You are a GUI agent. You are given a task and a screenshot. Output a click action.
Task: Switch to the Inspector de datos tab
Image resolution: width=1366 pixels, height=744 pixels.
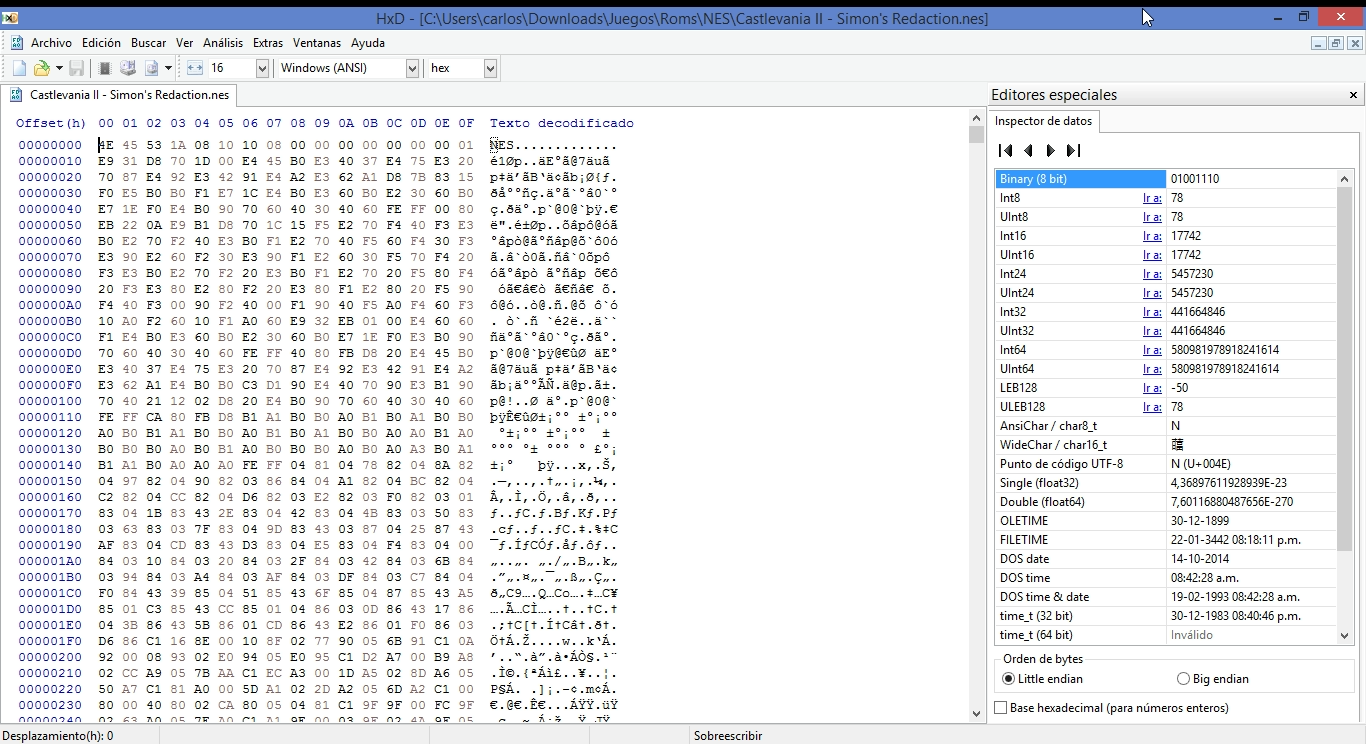[1044, 121]
